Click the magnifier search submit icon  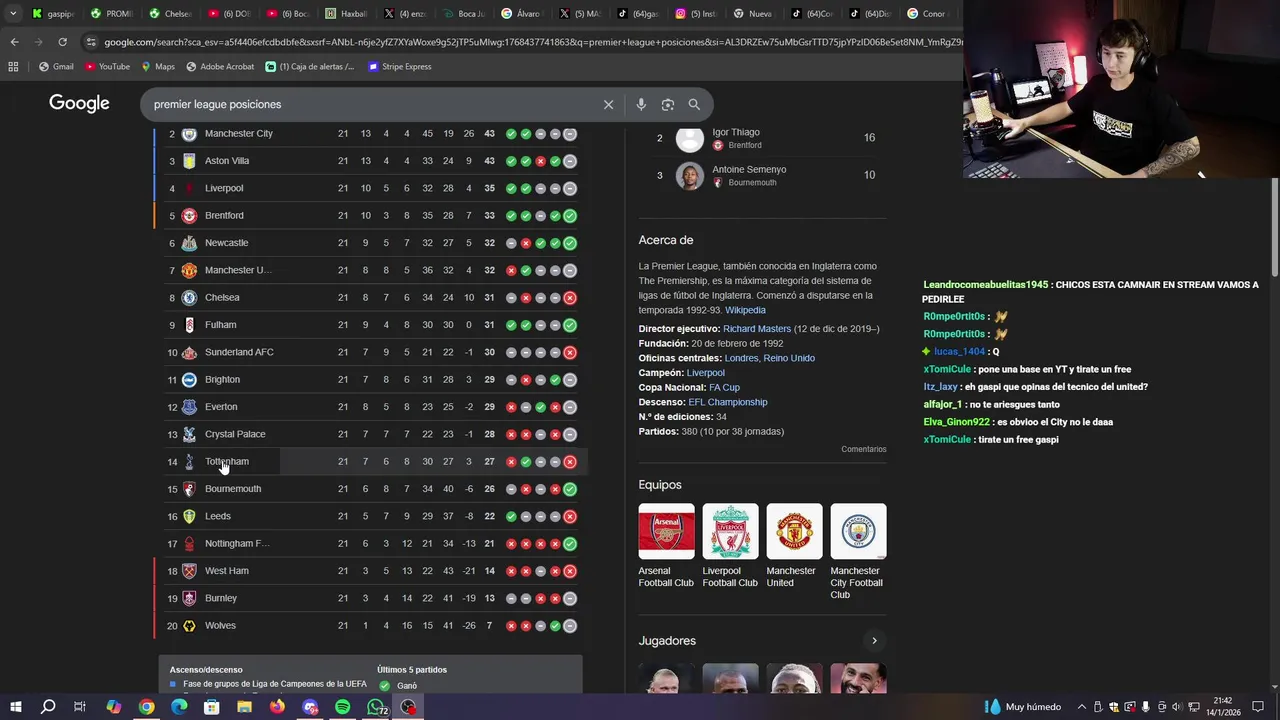click(694, 104)
